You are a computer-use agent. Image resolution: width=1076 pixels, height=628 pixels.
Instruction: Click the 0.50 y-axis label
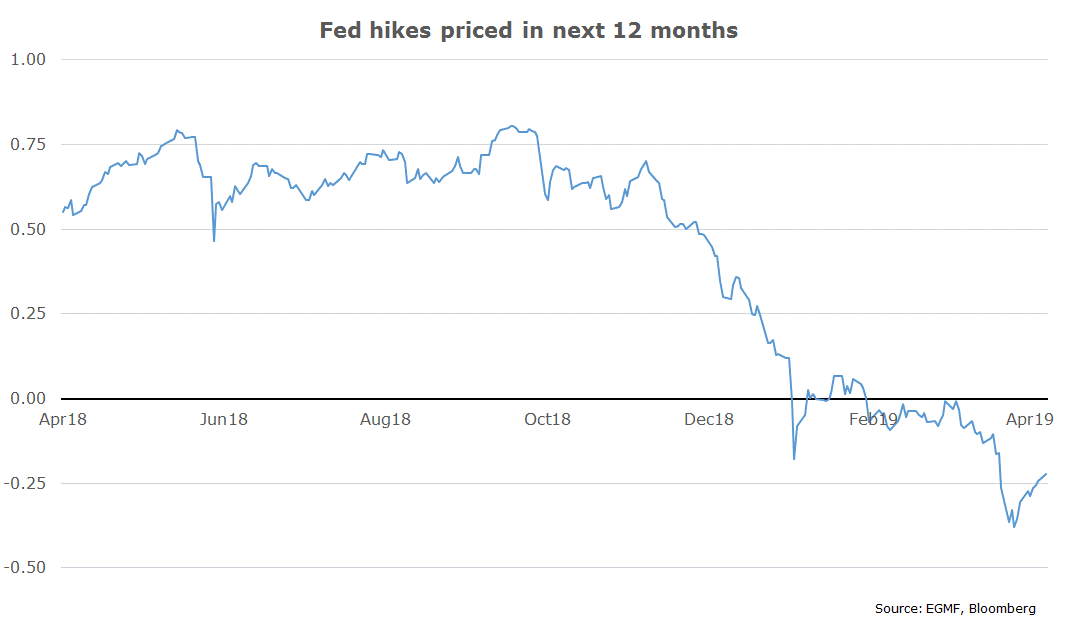pyautogui.click(x=28, y=229)
